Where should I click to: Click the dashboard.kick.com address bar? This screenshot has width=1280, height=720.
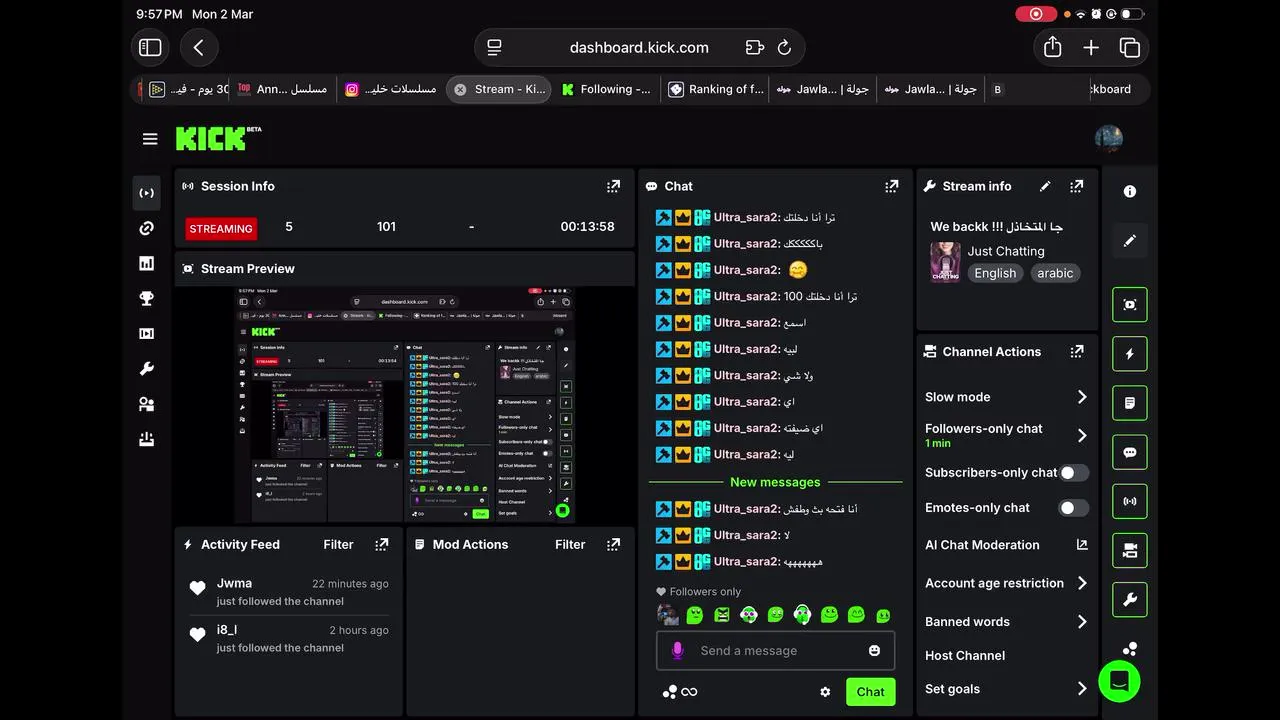point(639,47)
